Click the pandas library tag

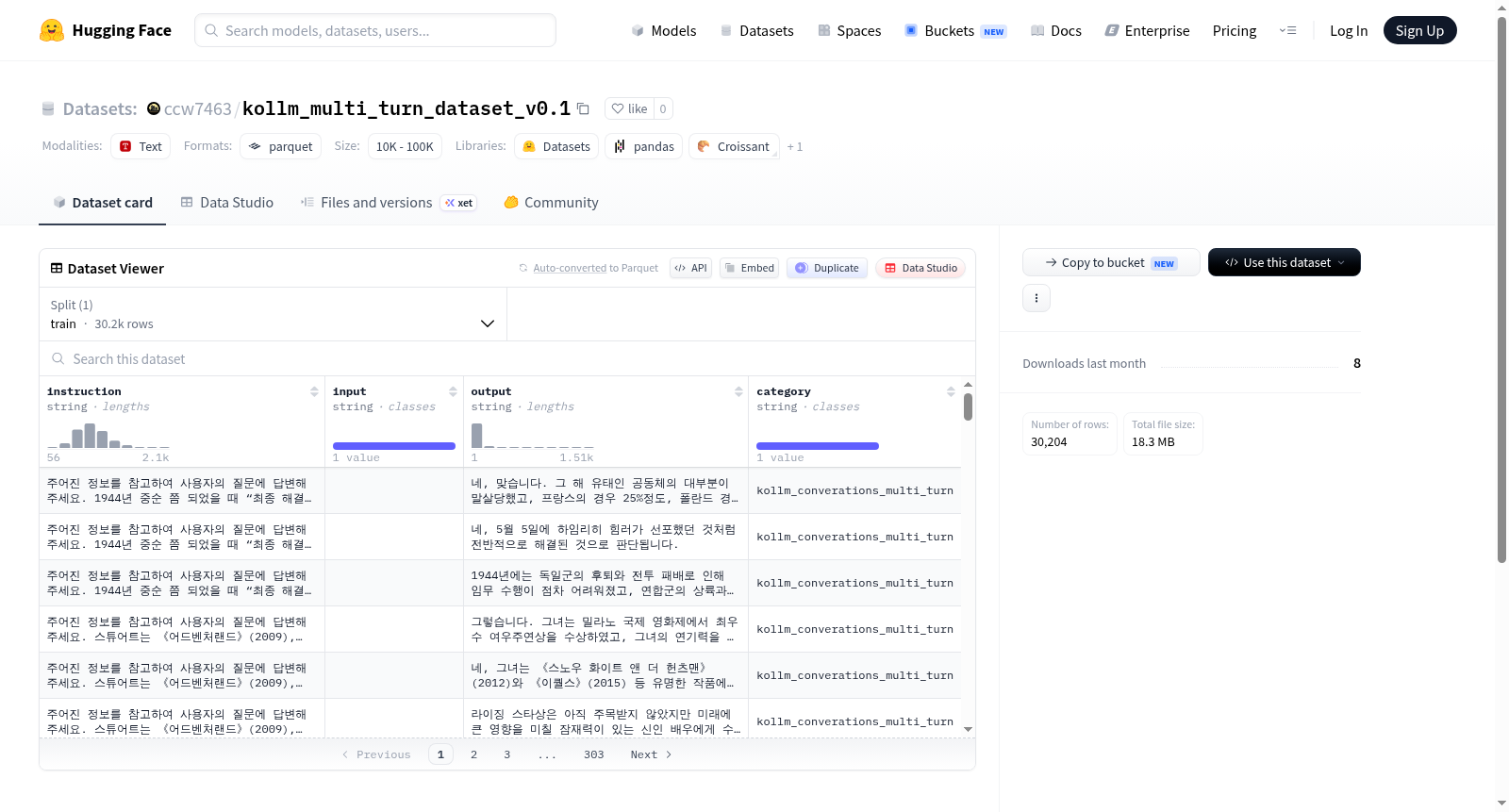click(643, 146)
